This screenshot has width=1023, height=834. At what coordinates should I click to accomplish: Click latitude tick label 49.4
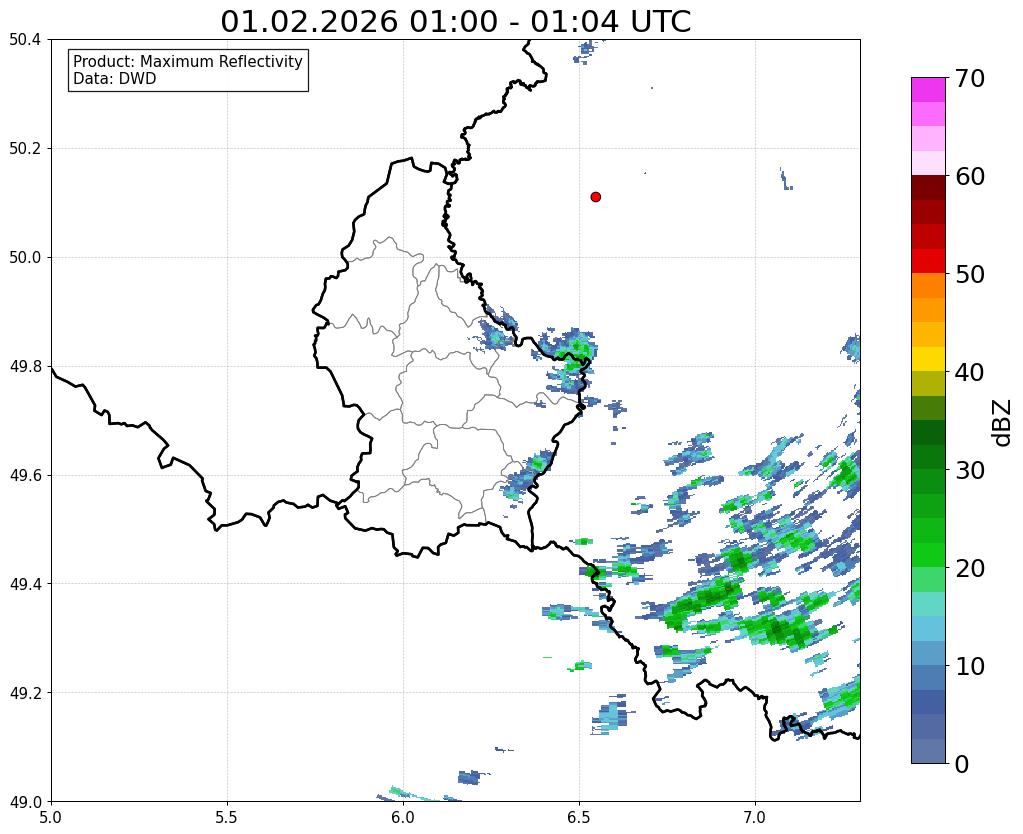click(x=25, y=584)
